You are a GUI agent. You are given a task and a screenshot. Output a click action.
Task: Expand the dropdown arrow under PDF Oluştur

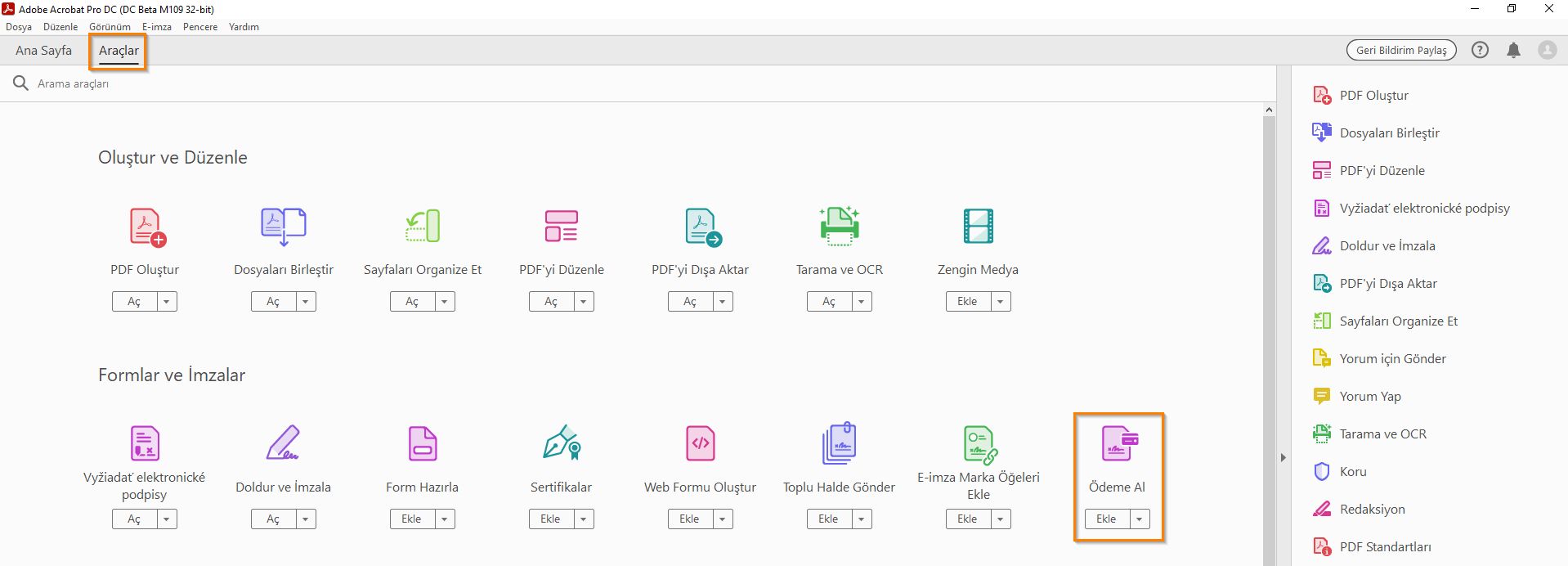(x=167, y=302)
